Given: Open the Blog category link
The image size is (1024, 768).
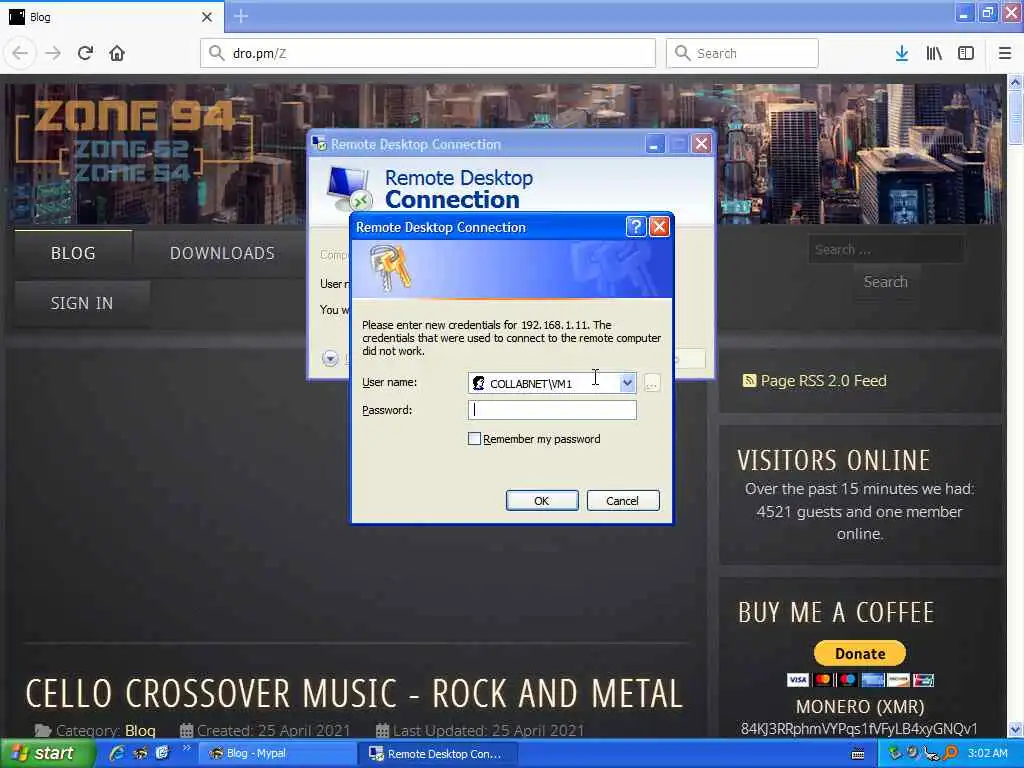Looking at the screenshot, I should click(x=140, y=731).
